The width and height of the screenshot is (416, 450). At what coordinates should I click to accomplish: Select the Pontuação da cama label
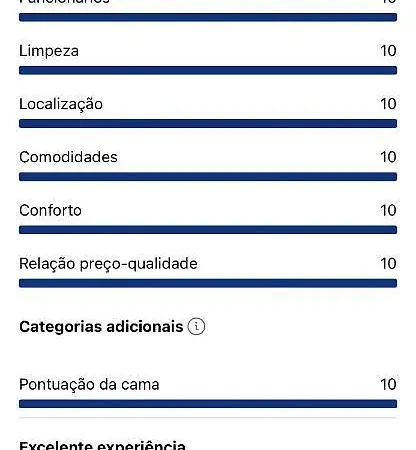click(89, 385)
